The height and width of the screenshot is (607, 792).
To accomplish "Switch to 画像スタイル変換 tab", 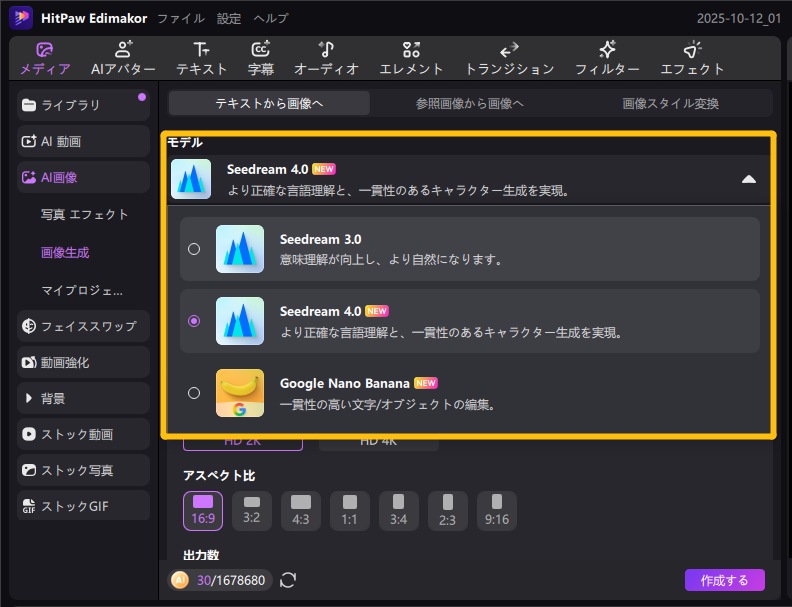I will (670, 104).
